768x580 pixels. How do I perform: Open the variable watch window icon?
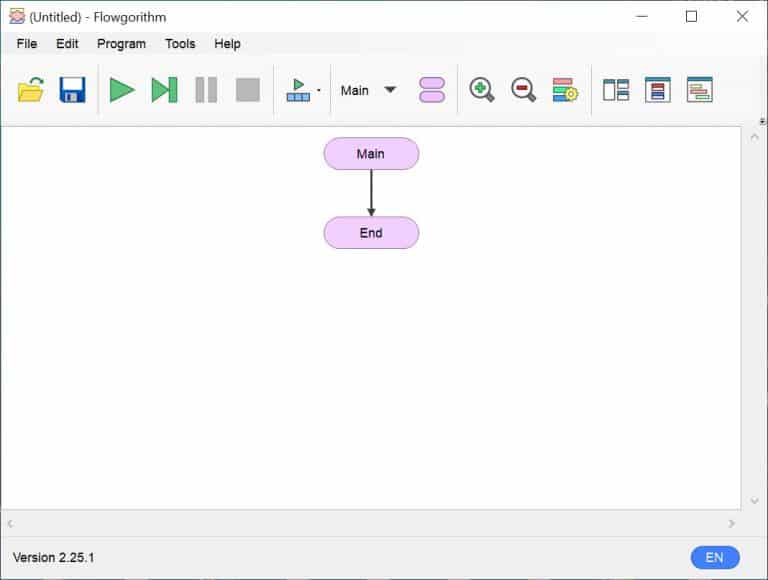tap(658, 90)
